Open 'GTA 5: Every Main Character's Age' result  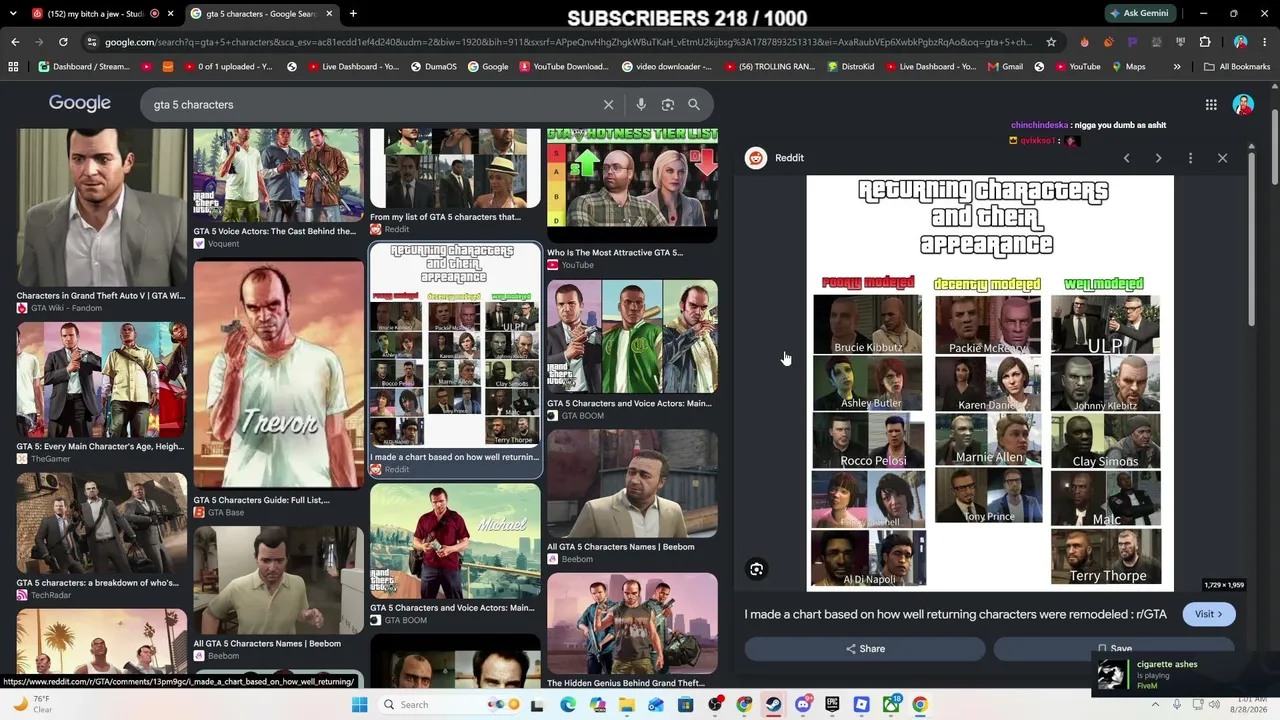point(101,392)
